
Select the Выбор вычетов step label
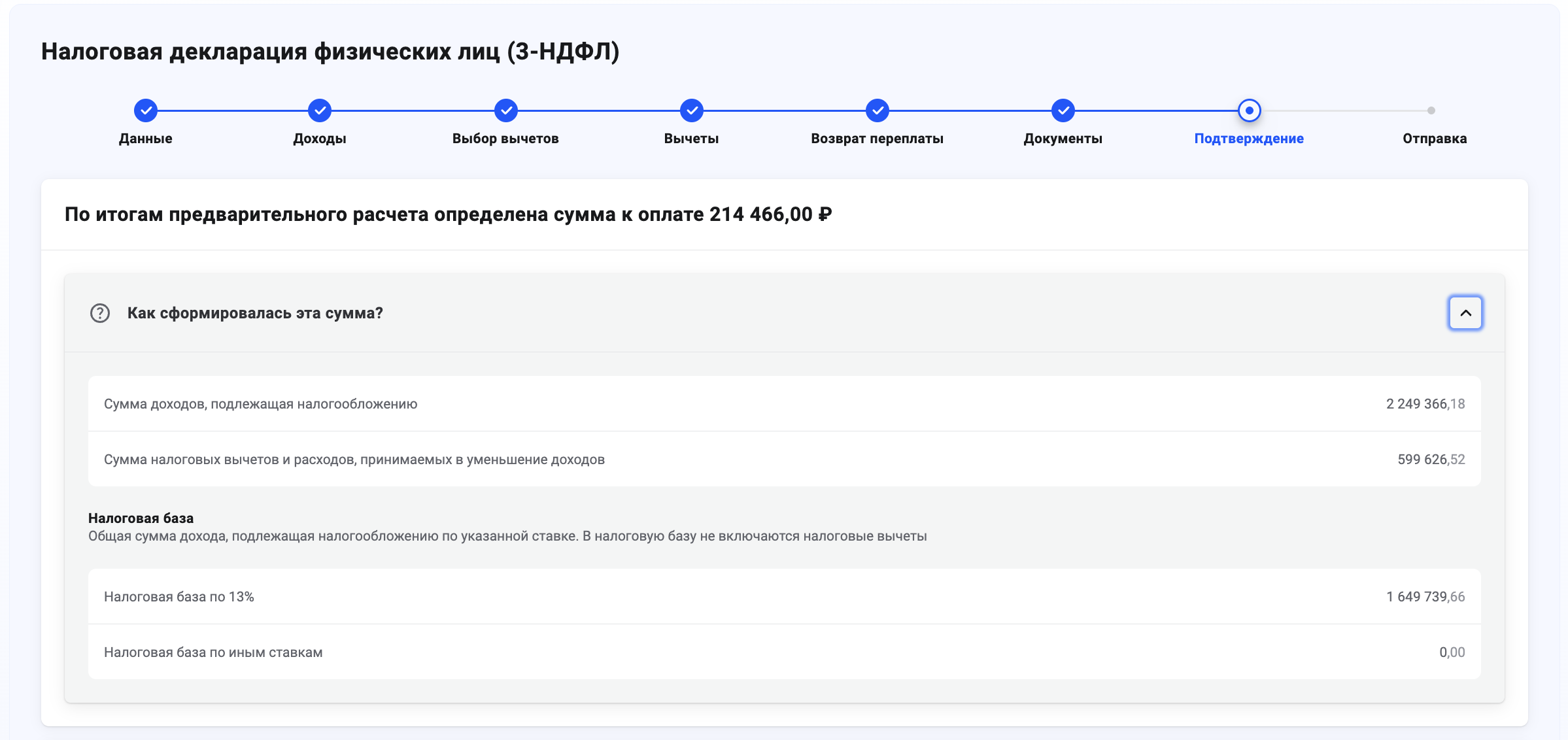tap(505, 139)
